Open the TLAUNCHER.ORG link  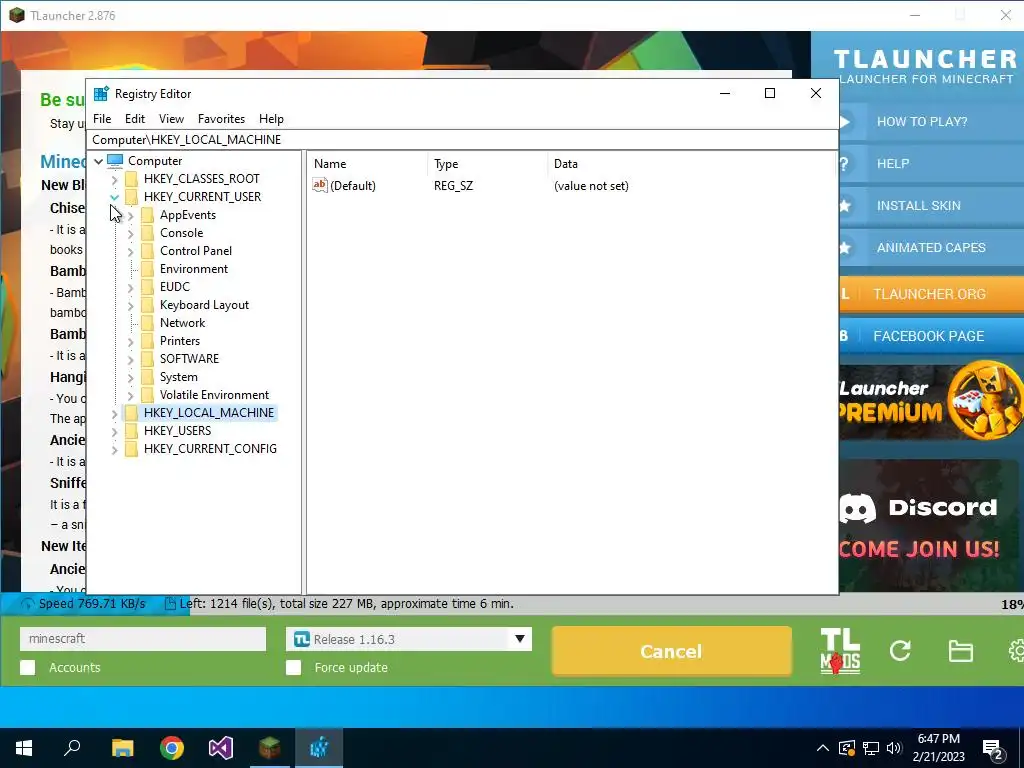(x=931, y=294)
